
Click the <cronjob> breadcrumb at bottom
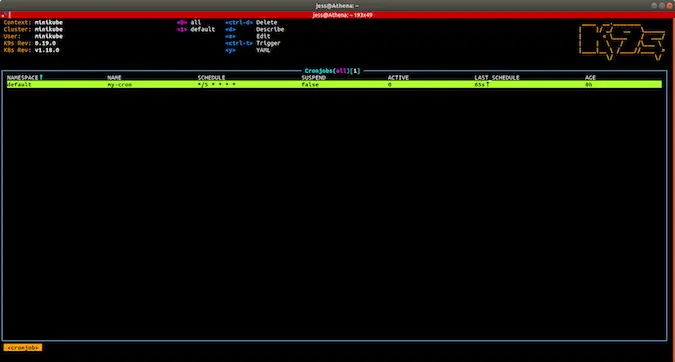click(x=23, y=347)
